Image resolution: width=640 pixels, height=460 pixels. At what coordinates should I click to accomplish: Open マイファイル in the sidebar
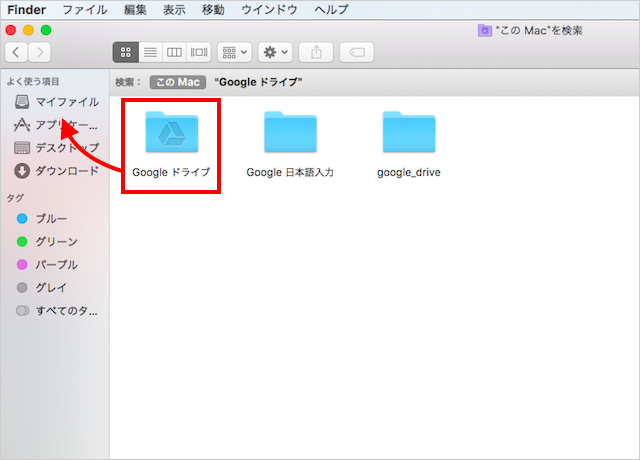tap(56, 102)
